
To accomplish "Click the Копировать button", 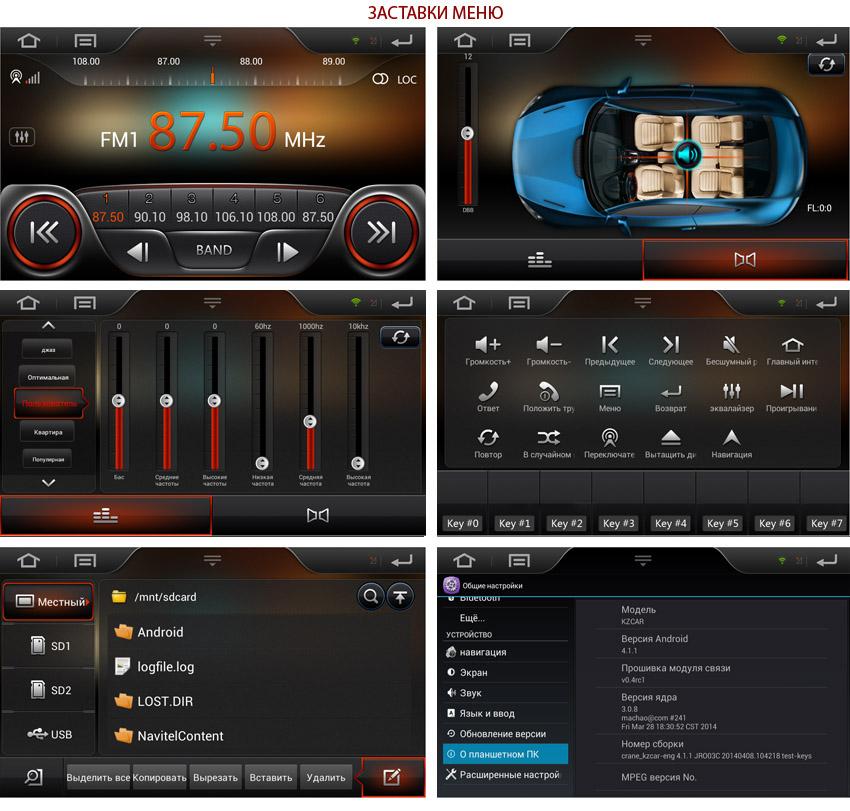I will (160, 777).
